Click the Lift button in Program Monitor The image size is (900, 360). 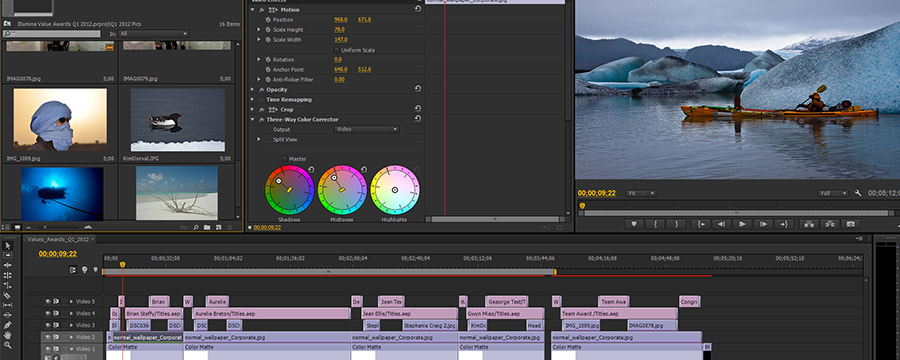pyautogui.click(x=808, y=224)
